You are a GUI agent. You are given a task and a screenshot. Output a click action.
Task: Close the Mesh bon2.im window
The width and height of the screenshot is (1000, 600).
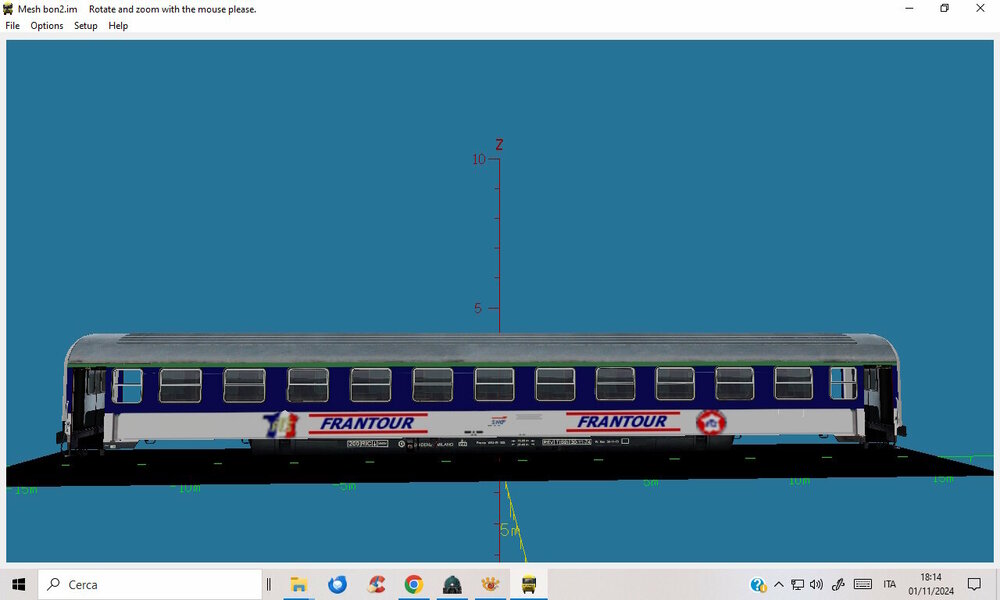(980, 8)
